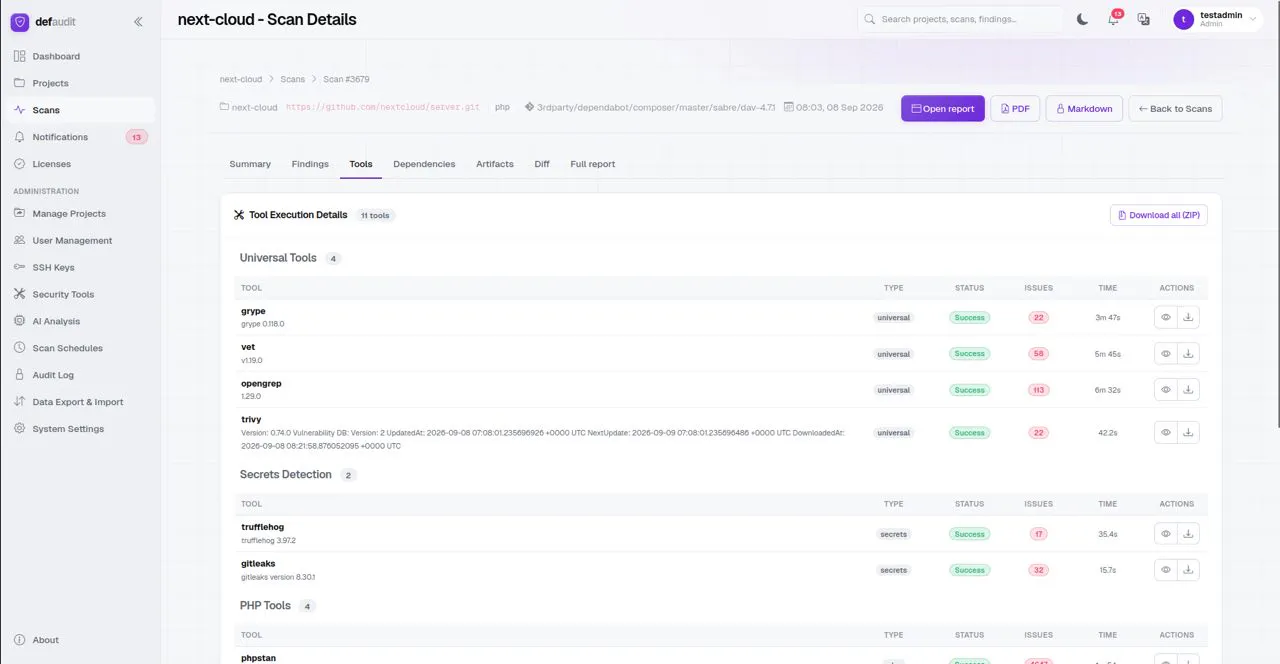
Task: Open Manage Projects in the sidebar
Action: [x=80, y=213]
